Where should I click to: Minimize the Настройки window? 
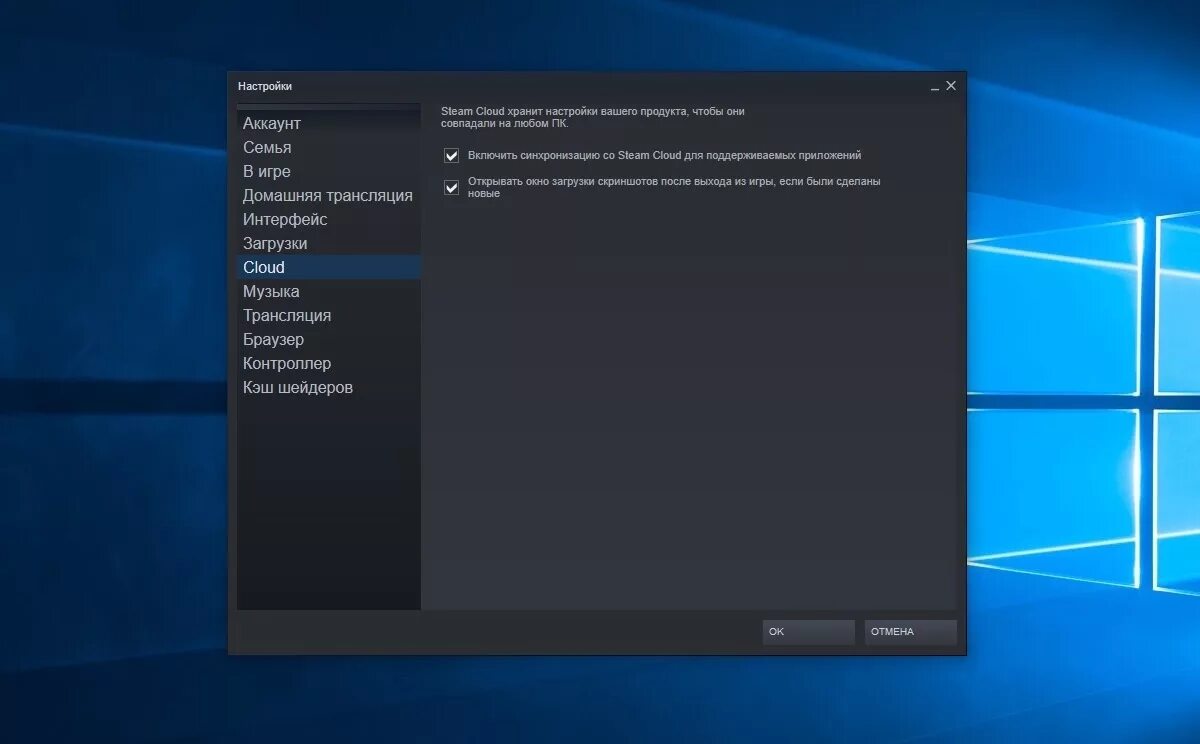pos(935,87)
